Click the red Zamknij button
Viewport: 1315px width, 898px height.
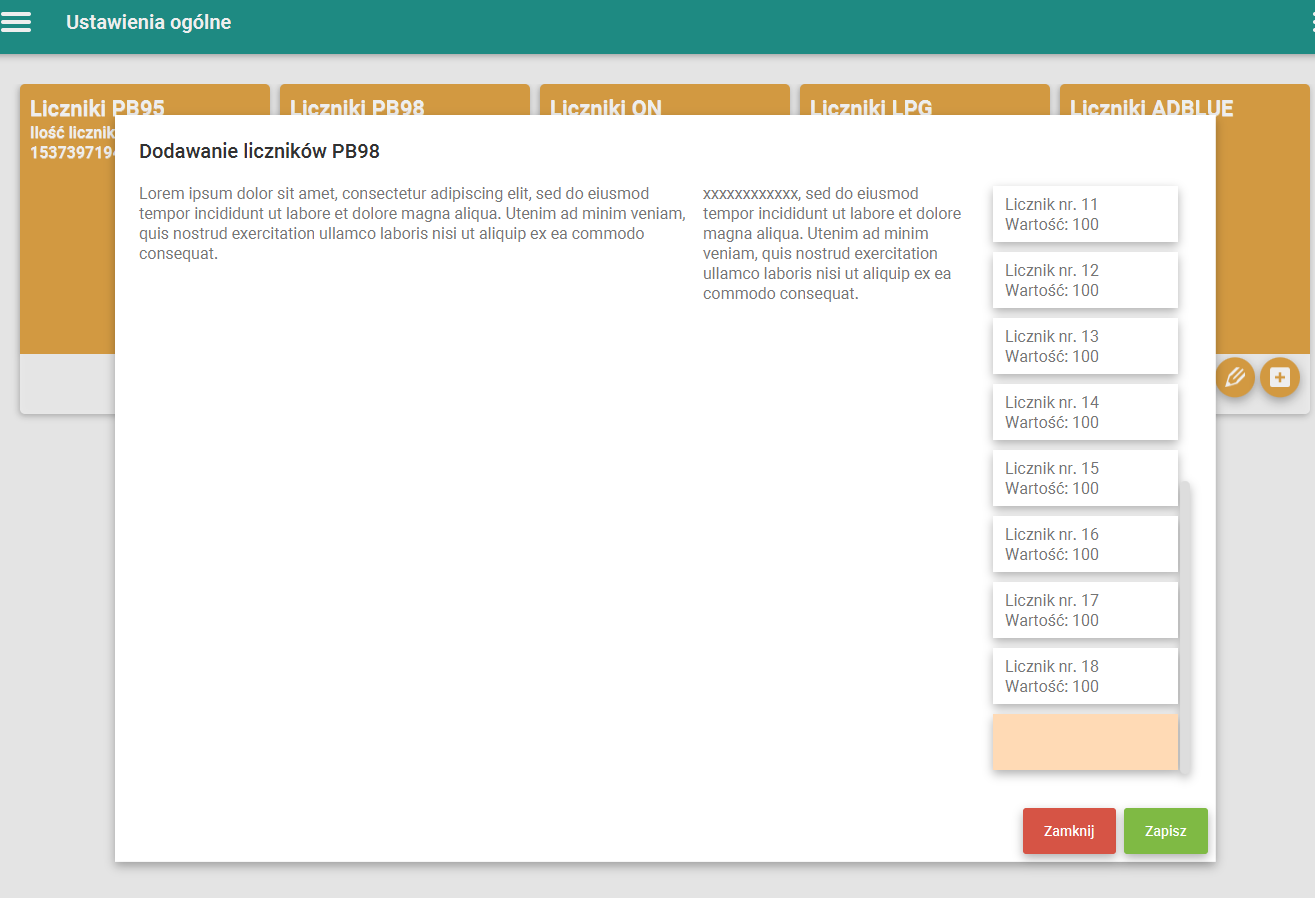(1069, 831)
